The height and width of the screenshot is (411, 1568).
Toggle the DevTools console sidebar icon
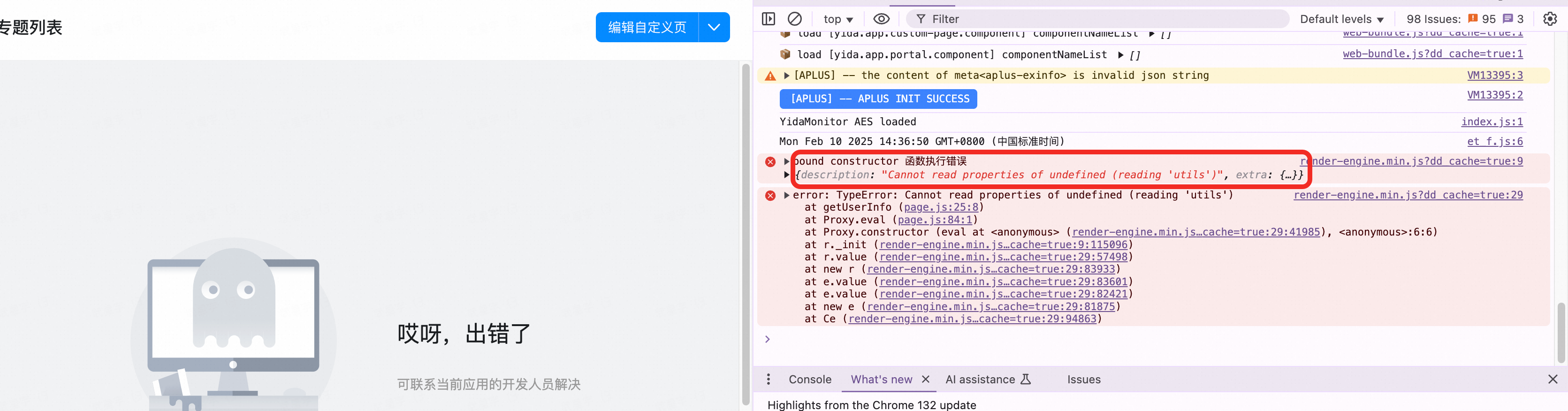click(x=769, y=19)
